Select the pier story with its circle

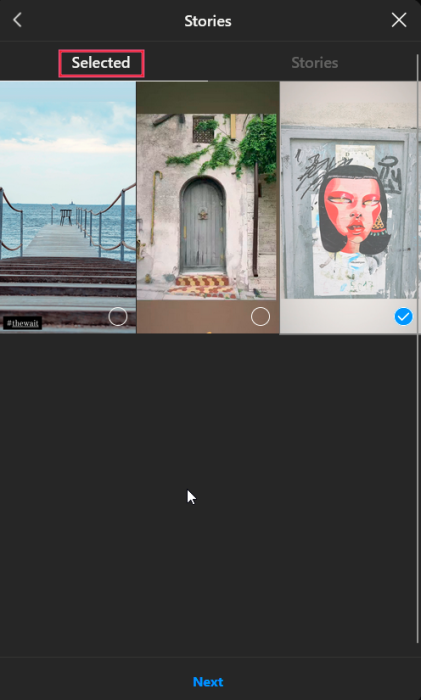(x=118, y=317)
